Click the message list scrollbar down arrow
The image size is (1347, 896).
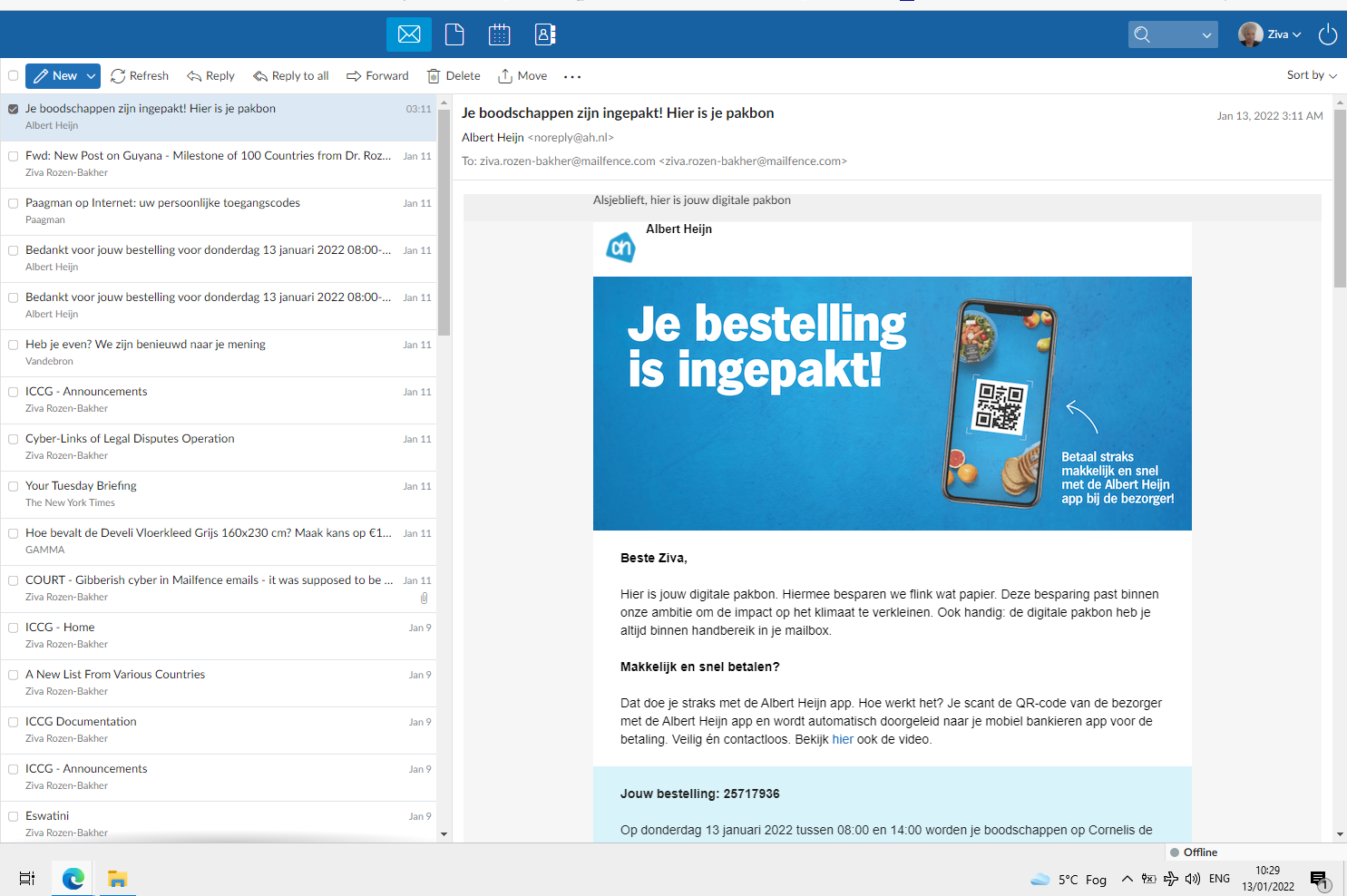coord(444,834)
